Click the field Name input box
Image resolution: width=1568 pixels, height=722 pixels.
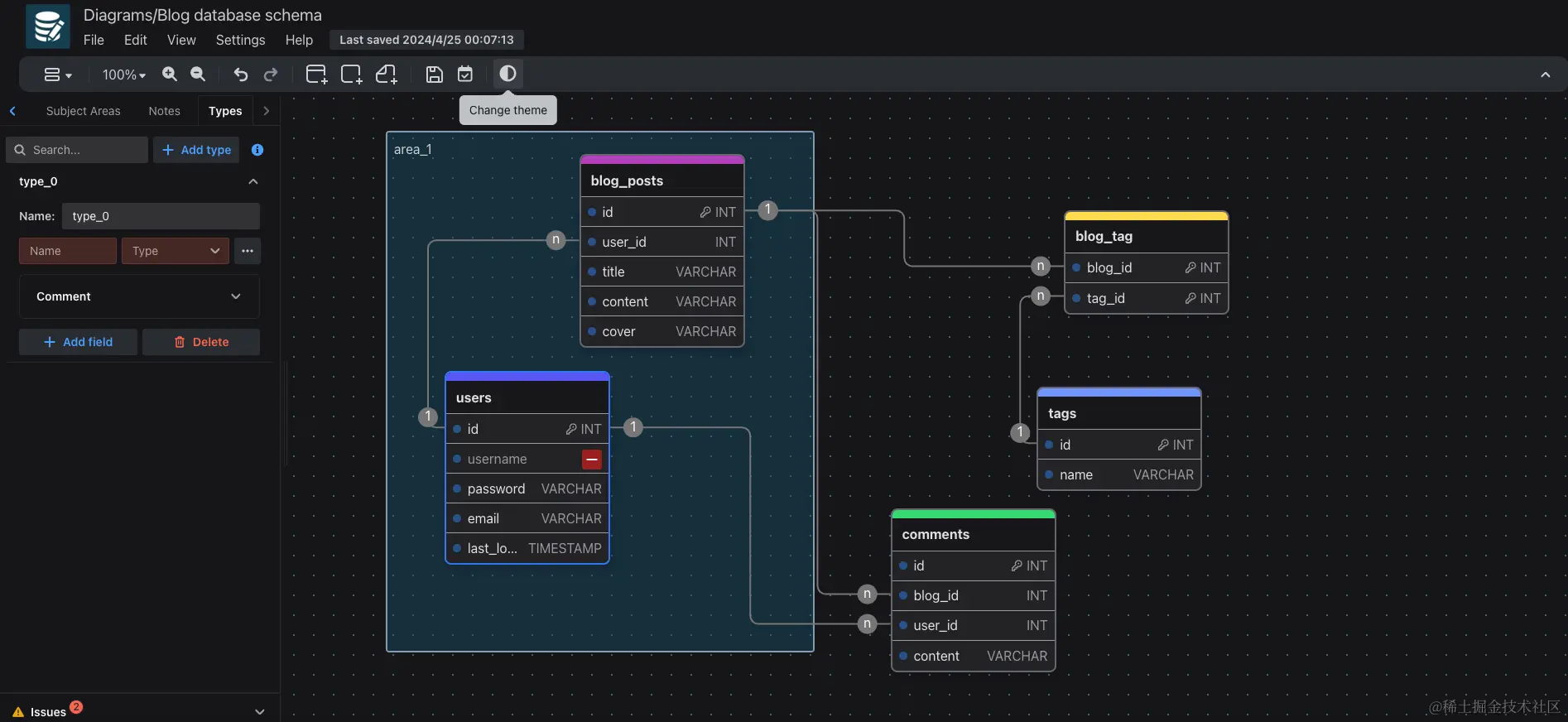point(68,251)
